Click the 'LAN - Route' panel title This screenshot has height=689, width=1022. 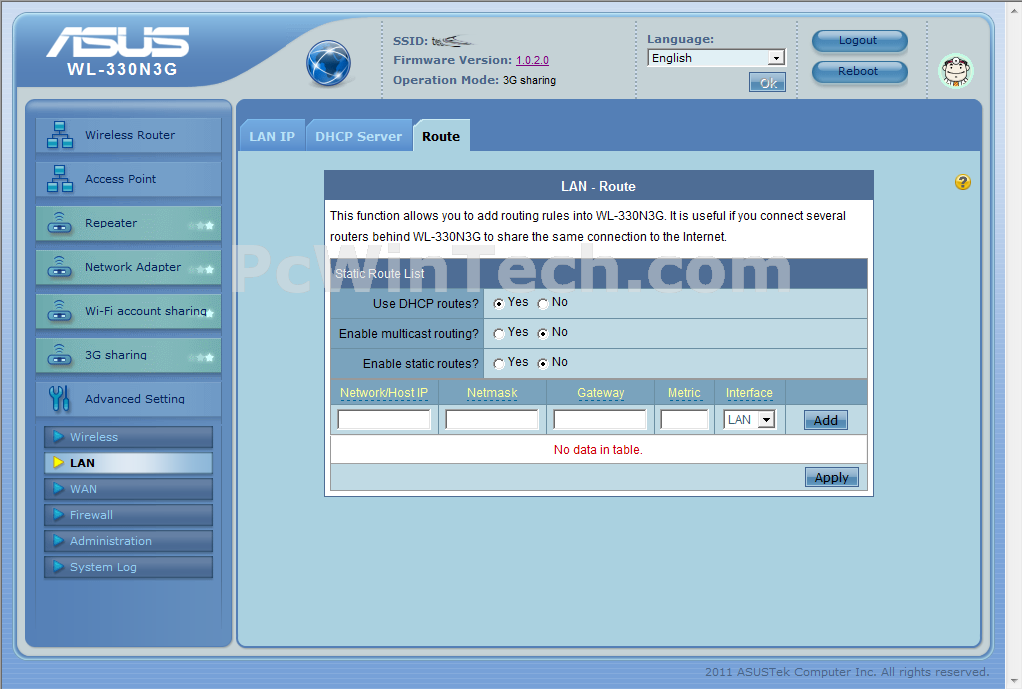[x=598, y=186]
